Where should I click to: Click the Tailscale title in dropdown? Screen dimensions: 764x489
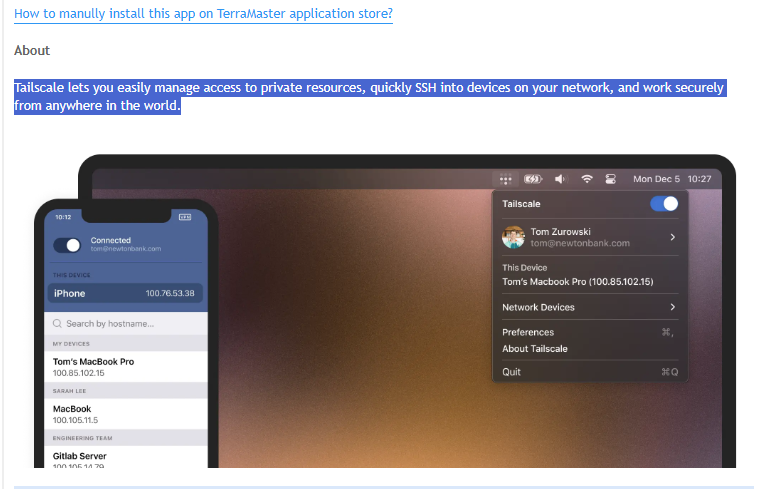pos(521,204)
